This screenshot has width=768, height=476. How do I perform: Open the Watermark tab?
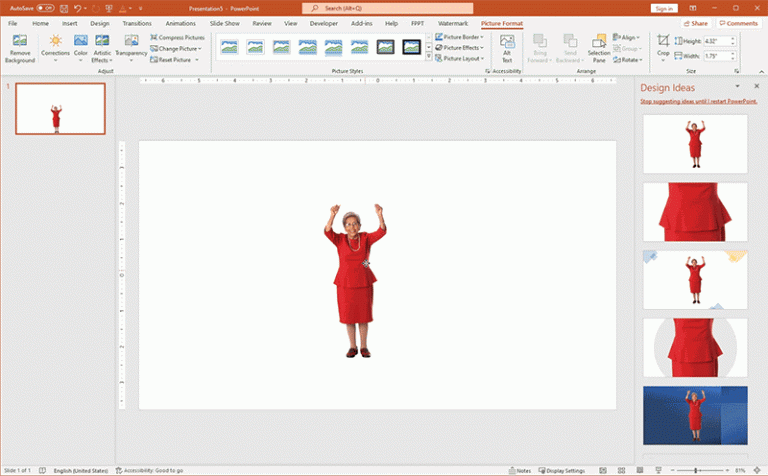coord(453,24)
